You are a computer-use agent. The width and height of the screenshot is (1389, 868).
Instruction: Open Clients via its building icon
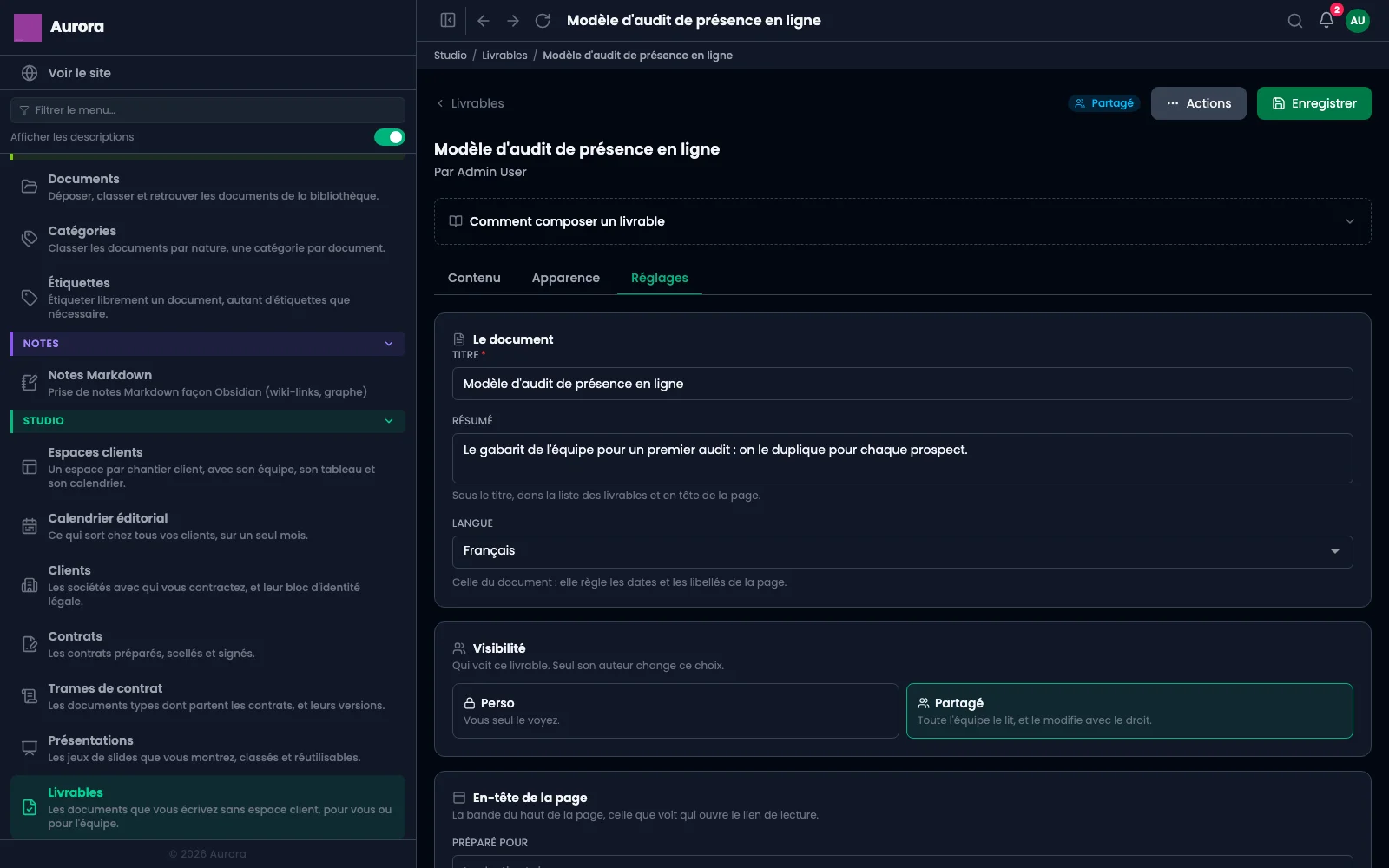pyautogui.click(x=30, y=585)
